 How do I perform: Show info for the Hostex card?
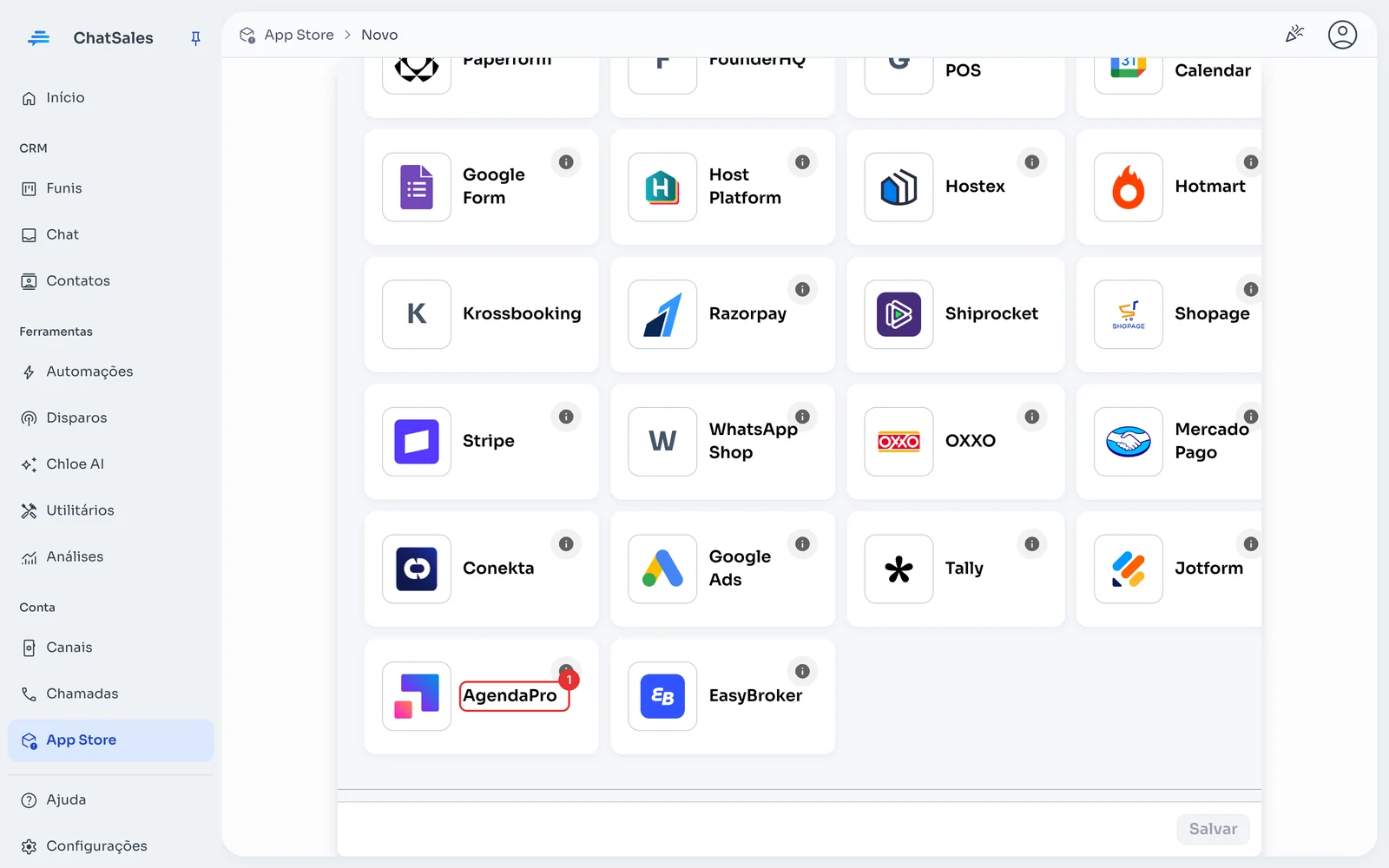pyautogui.click(x=1032, y=162)
